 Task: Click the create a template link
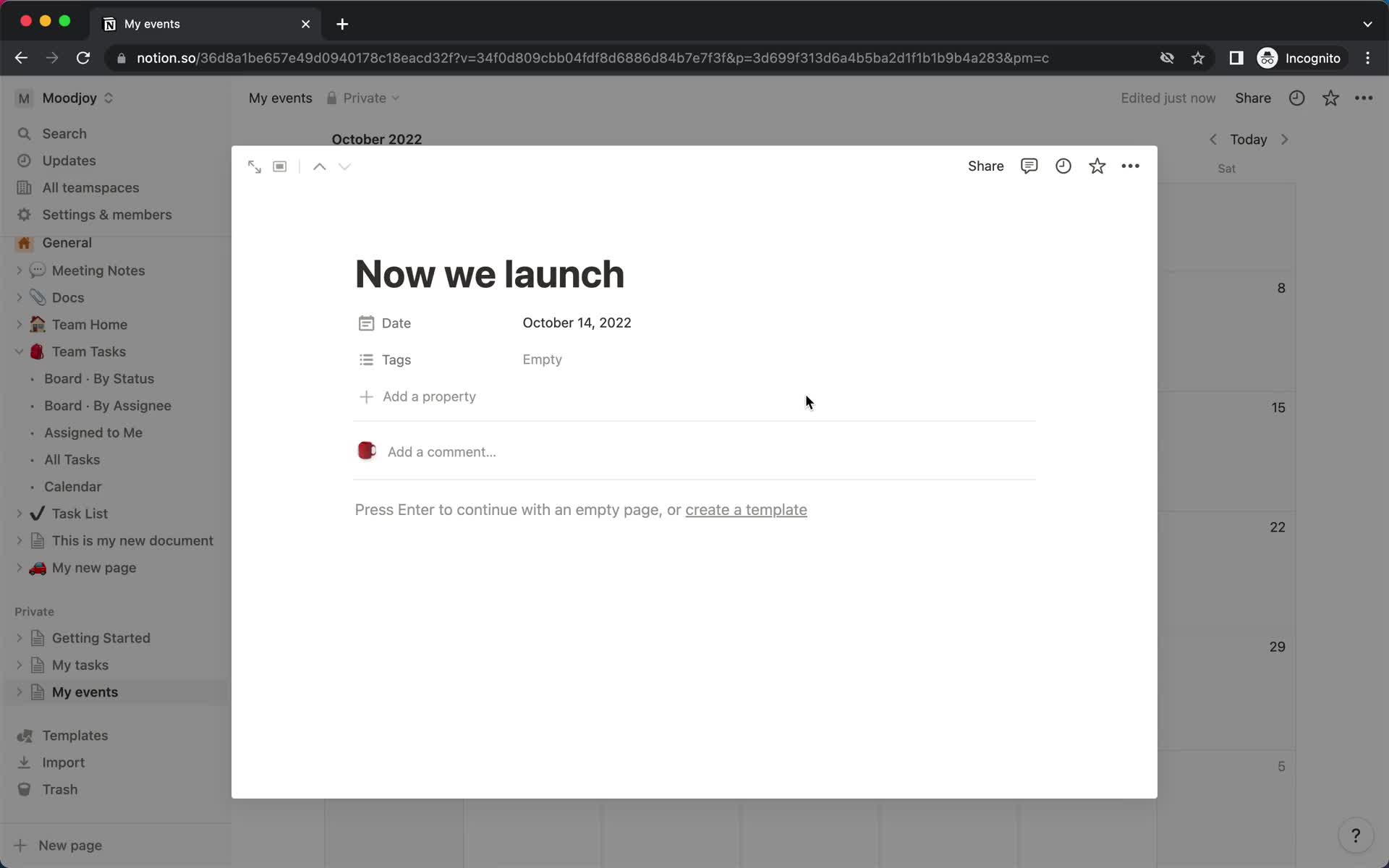745,509
